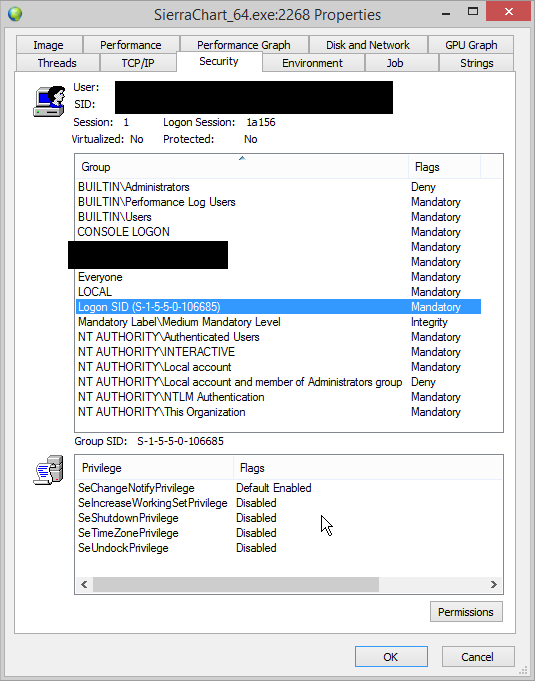Select the SeUndockPrivilege row

[289, 548]
